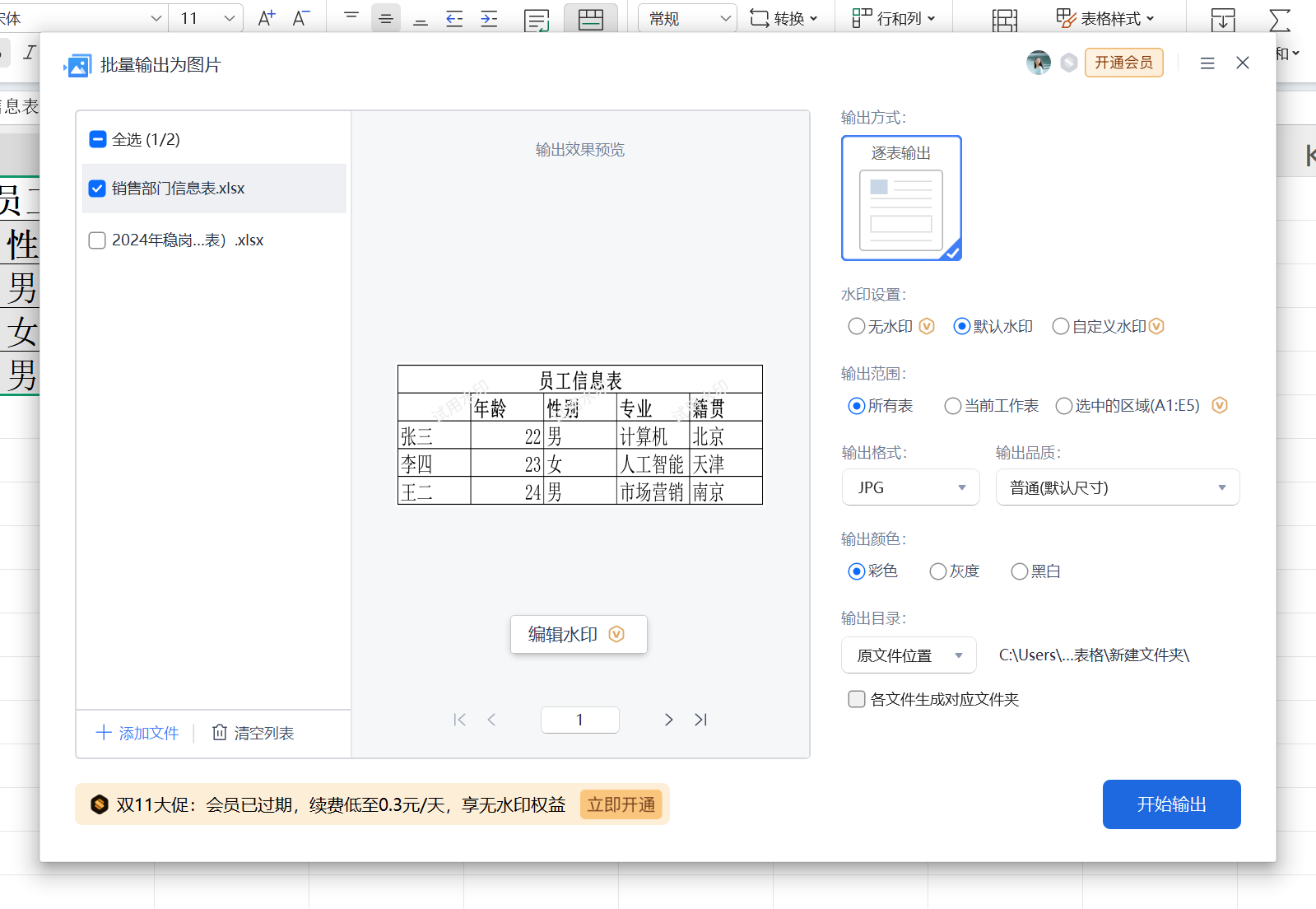Click preview table image of 员工信息表
This screenshot has width=1316, height=909.
(580, 435)
